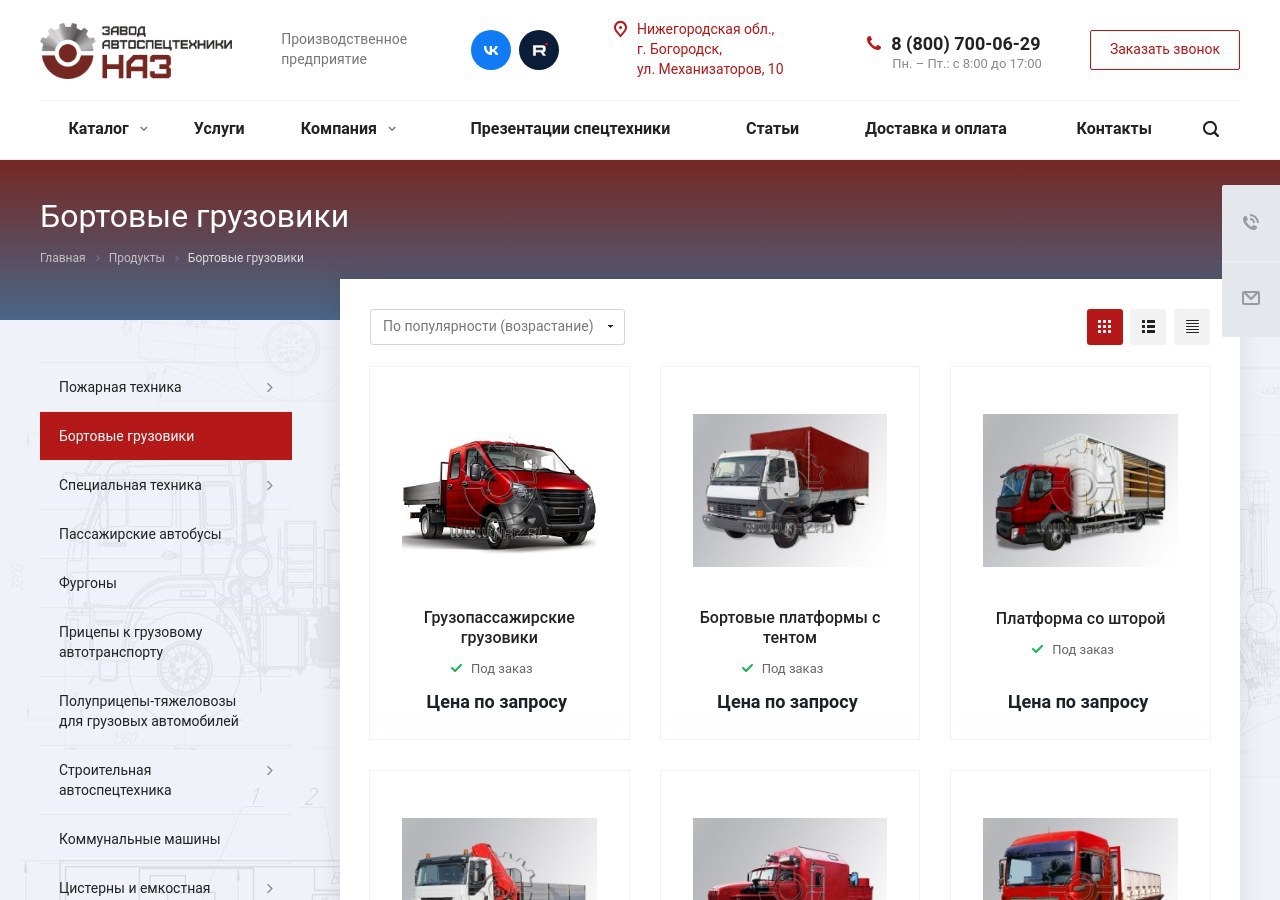Viewport: 1280px width, 900px height.
Task: Open the Услуги menu item
Action: click(x=219, y=129)
